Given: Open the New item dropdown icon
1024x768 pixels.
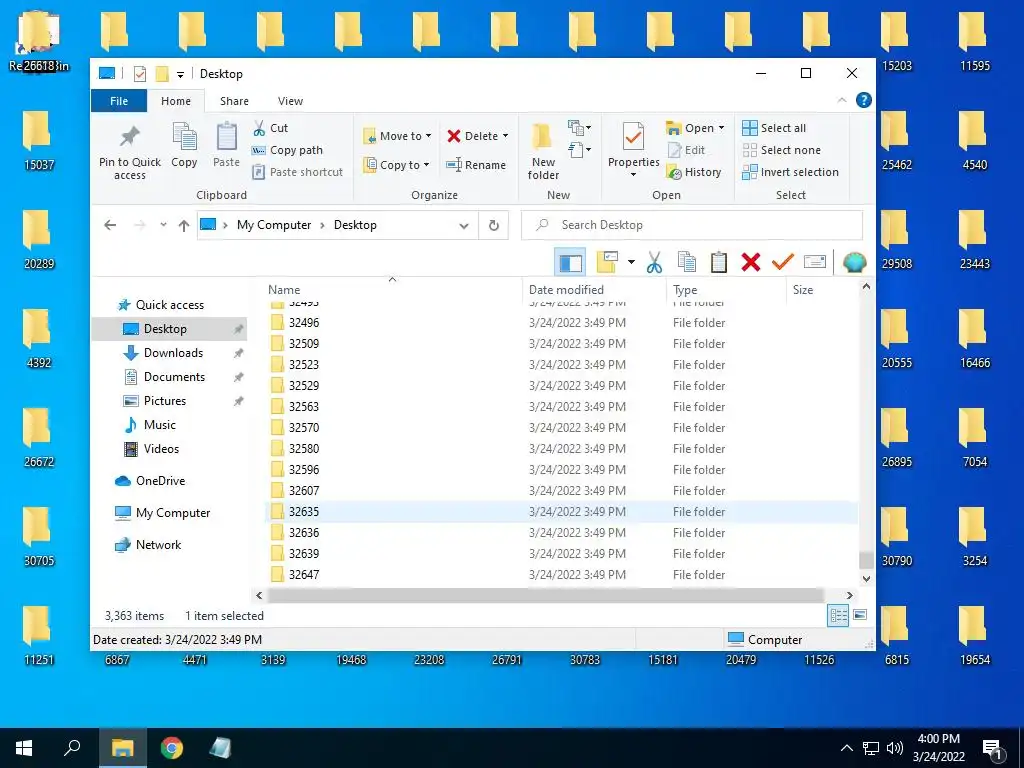Looking at the screenshot, I should click(x=579, y=127).
